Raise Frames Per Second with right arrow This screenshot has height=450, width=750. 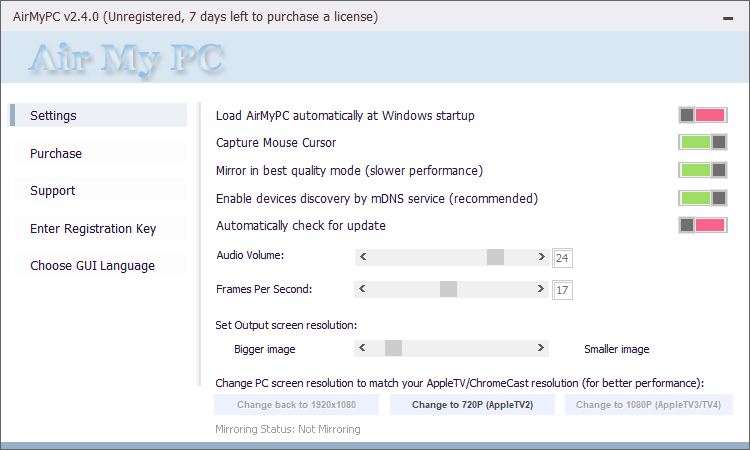click(x=540, y=289)
